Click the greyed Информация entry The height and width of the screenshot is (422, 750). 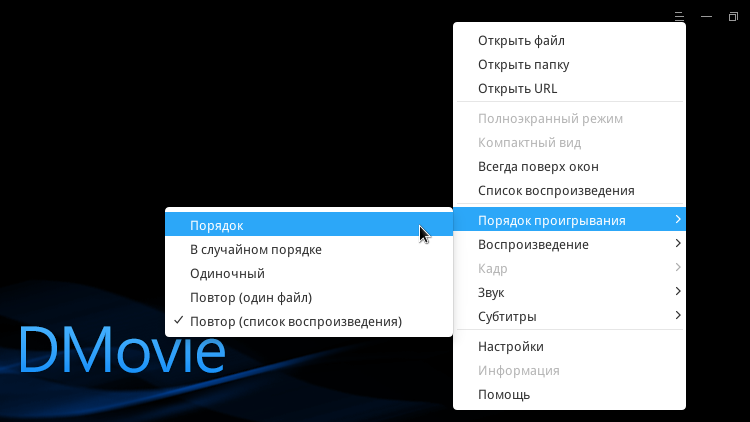(x=569, y=370)
